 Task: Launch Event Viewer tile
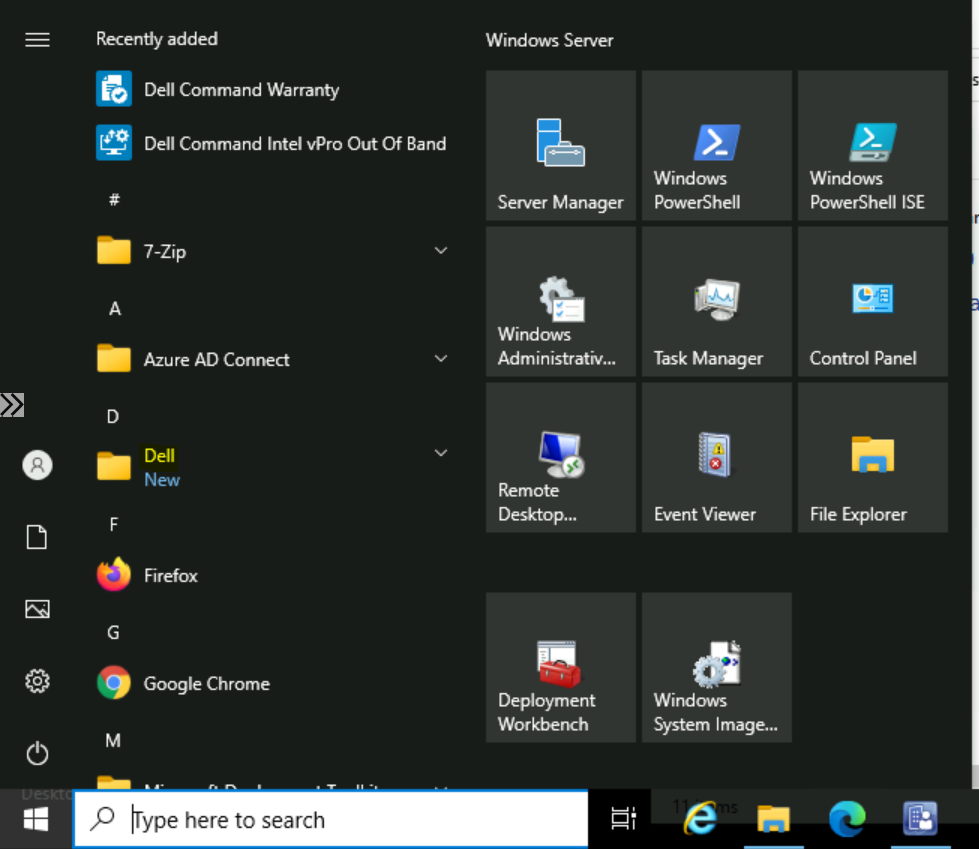tap(717, 458)
